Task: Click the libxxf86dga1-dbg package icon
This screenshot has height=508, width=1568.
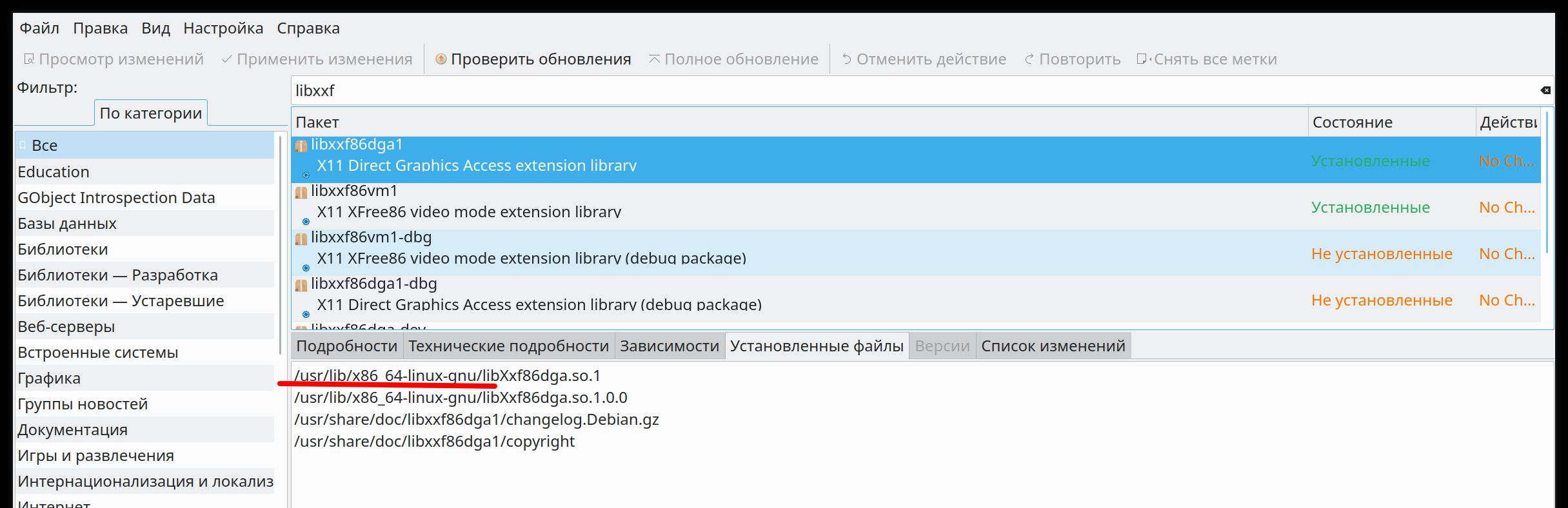Action: 301,286
